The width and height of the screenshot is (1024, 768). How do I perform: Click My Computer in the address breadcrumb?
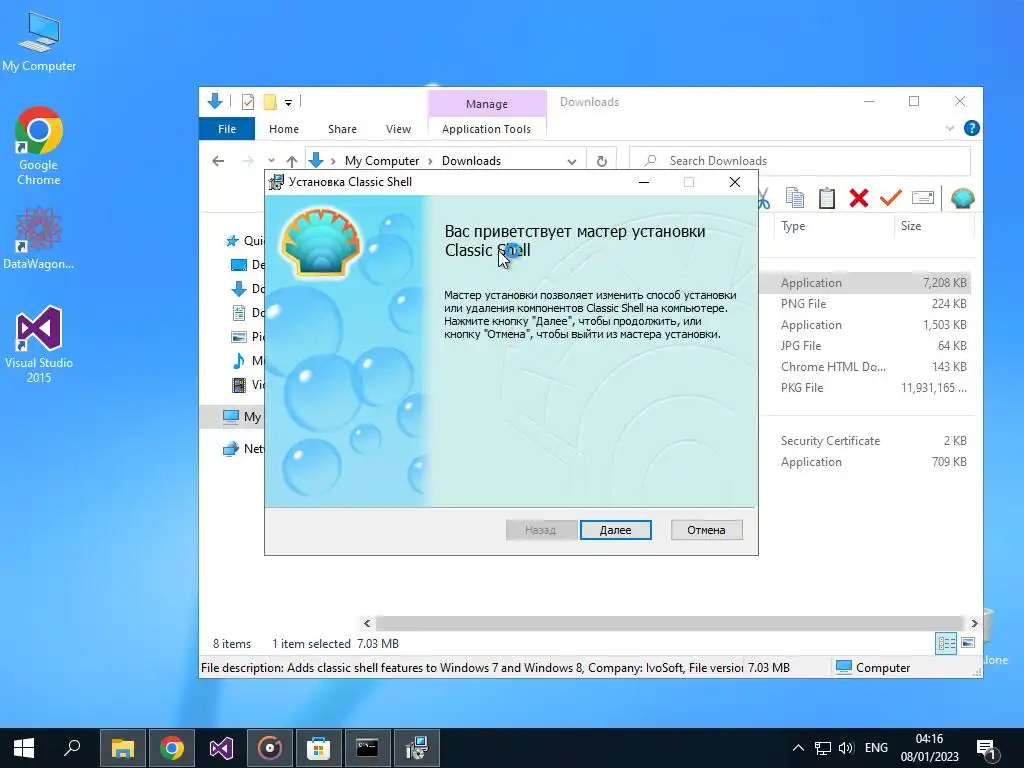381,161
